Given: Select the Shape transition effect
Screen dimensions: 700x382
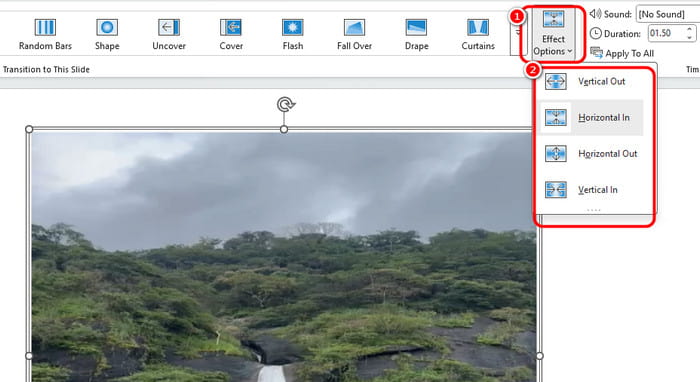Looking at the screenshot, I should coord(107,34).
